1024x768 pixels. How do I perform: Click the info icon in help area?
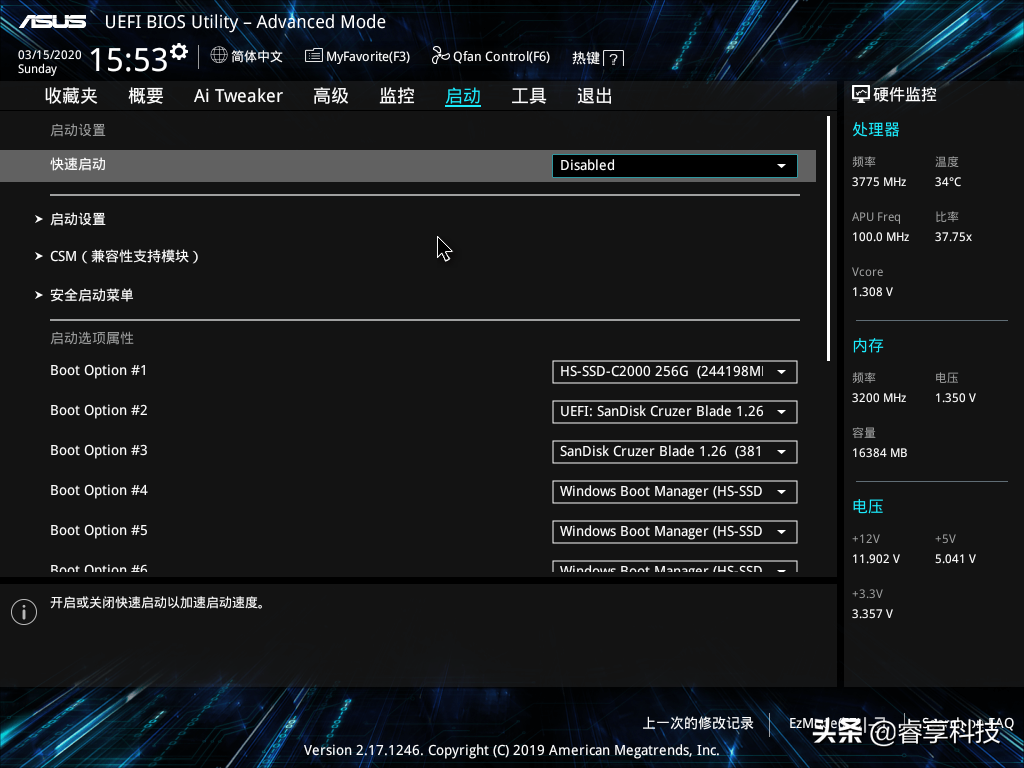(x=24, y=612)
